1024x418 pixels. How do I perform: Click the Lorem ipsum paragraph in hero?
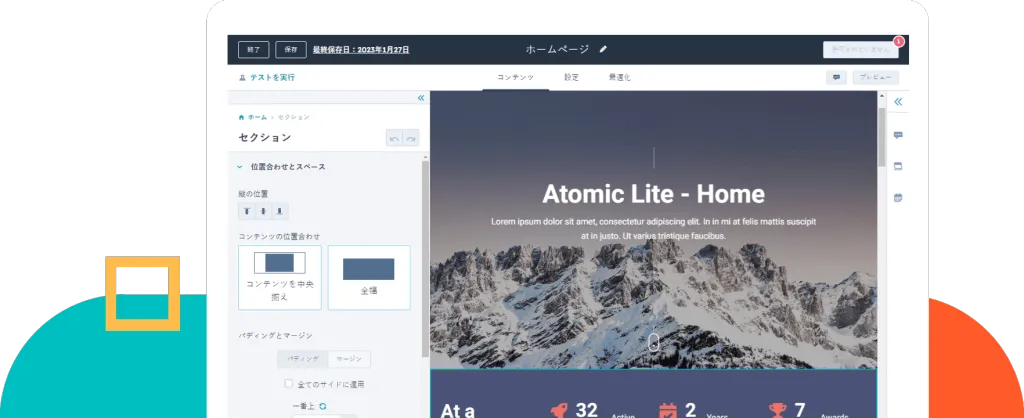pyautogui.click(x=654, y=229)
